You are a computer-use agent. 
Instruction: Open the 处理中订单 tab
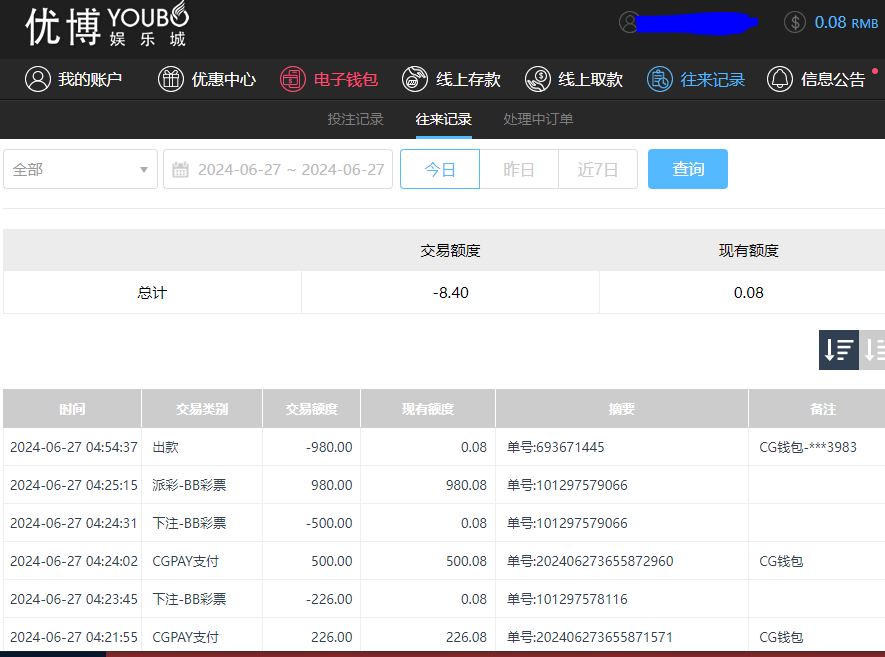[x=538, y=119]
